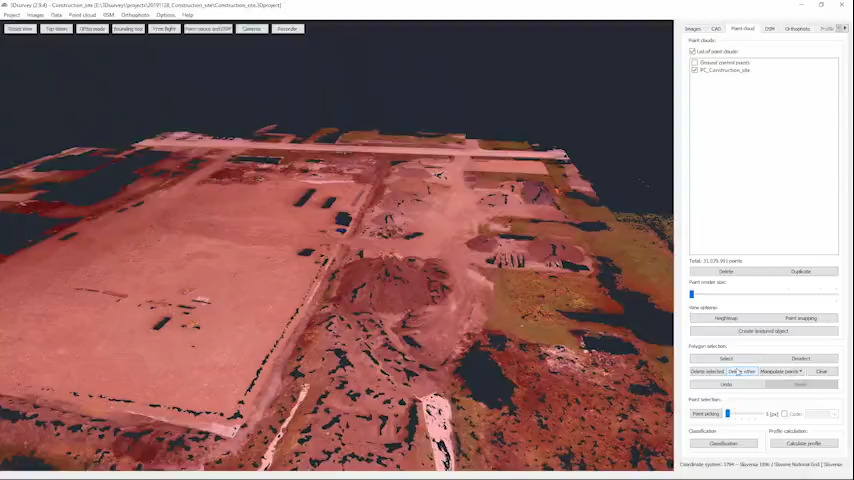Open the Code combo box

point(821,414)
